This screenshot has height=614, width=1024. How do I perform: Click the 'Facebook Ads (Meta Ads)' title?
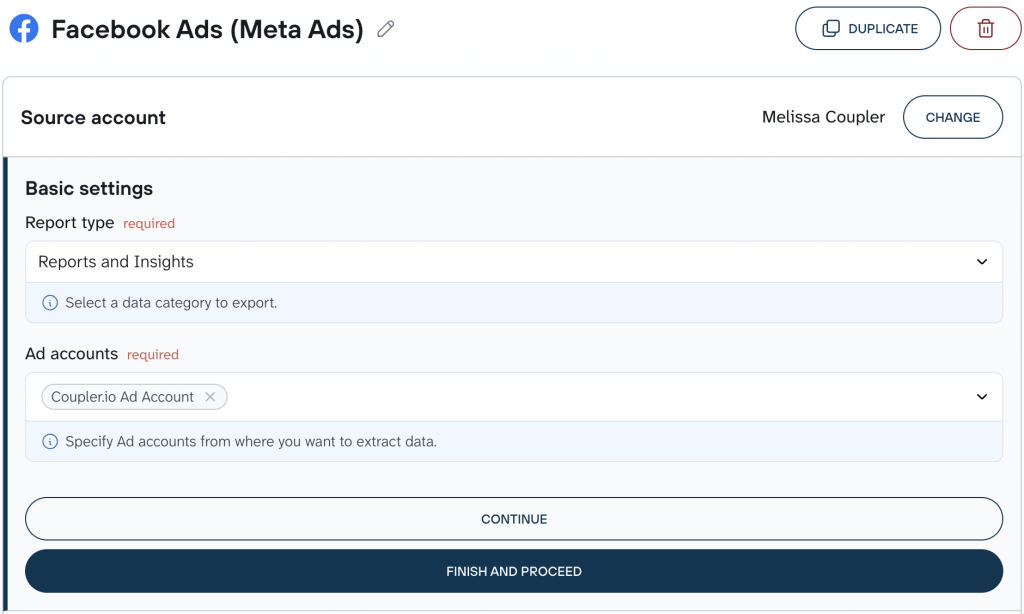(208, 29)
